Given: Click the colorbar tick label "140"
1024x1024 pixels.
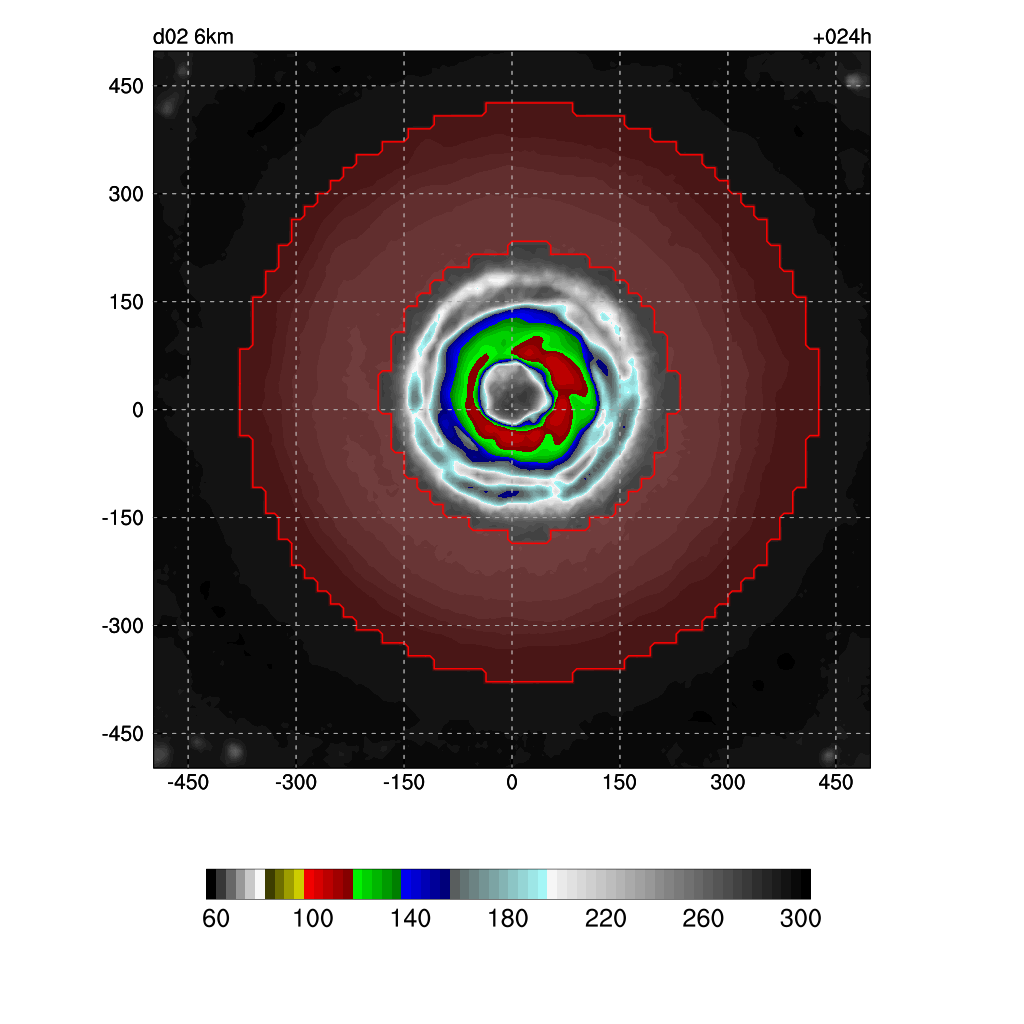Looking at the screenshot, I should 411,919.
